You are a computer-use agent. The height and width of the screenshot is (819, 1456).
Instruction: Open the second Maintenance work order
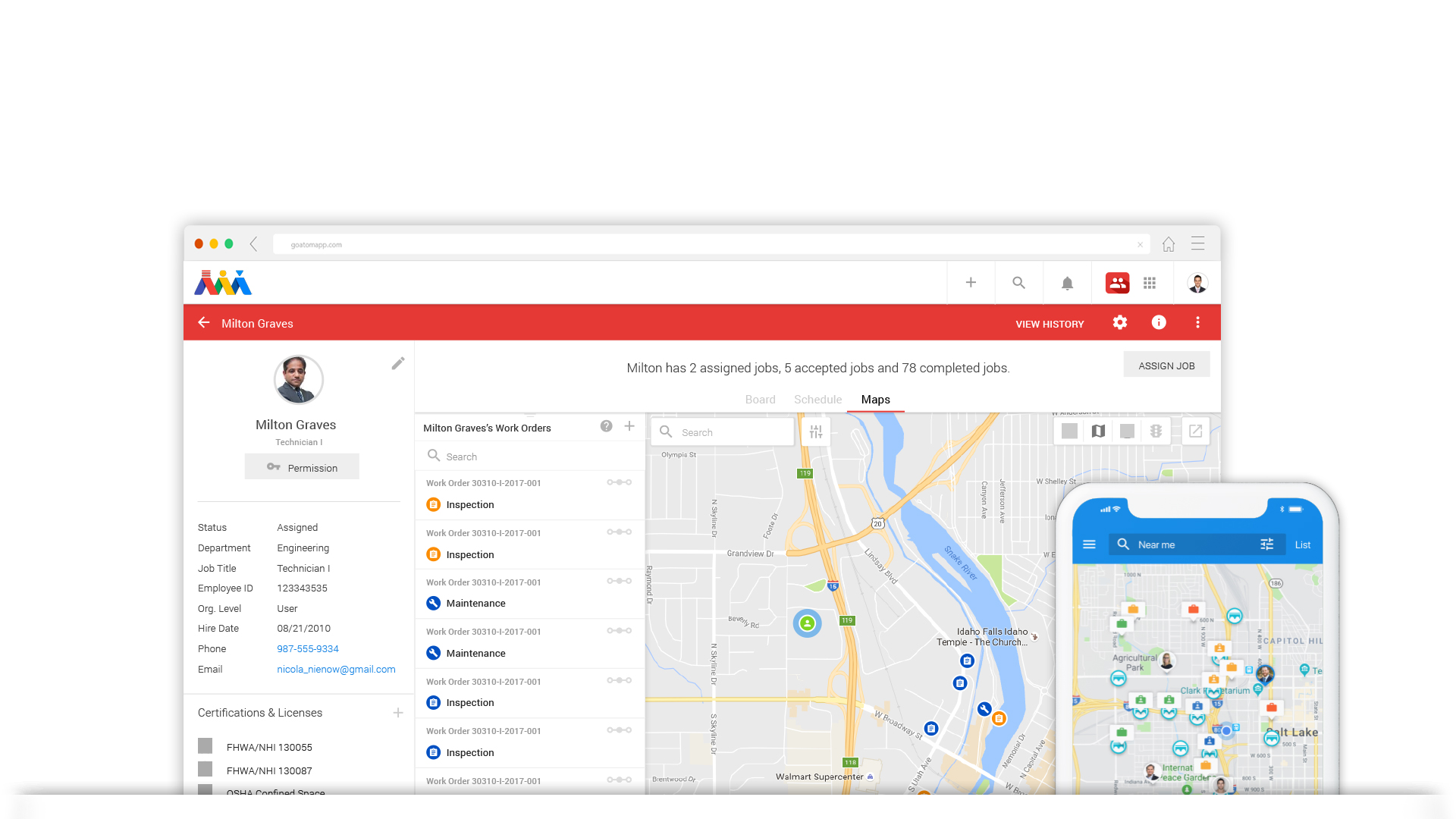530,644
